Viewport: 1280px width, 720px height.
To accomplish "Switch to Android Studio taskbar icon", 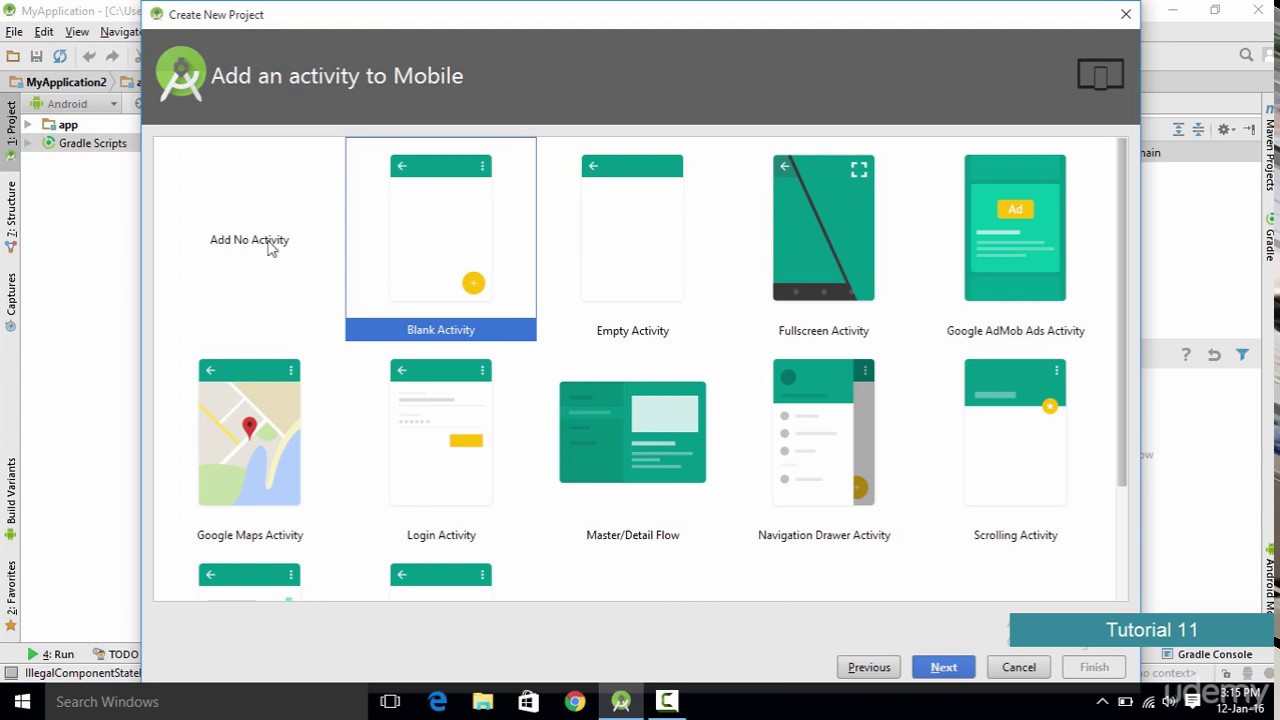I will click(621, 702).
